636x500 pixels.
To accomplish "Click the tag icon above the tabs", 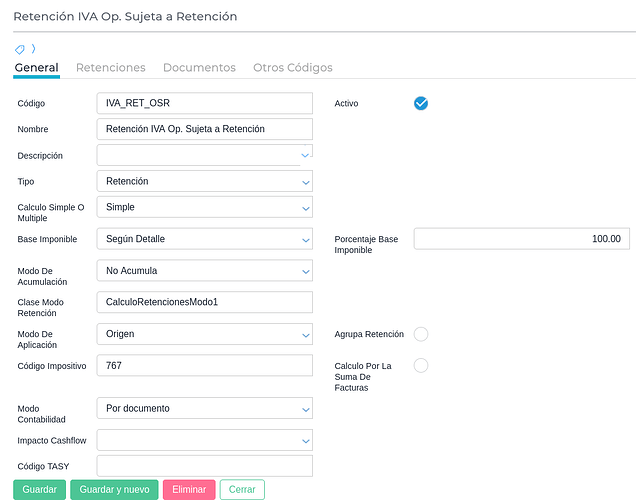I will coord(19,49).
